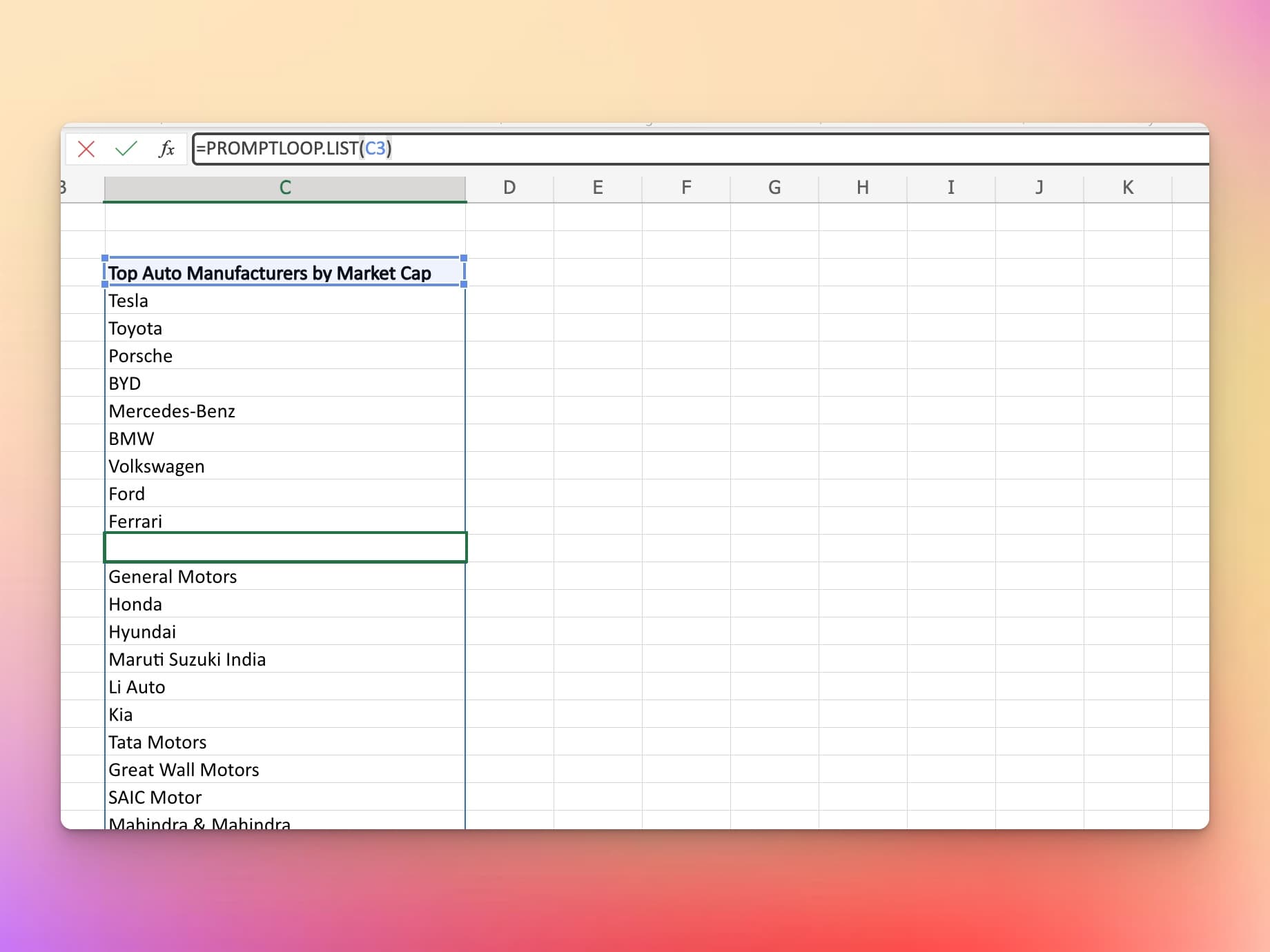This screenshot has height=952, width=1270.
Task: Select column G header
Action: (x=774, y=188)
